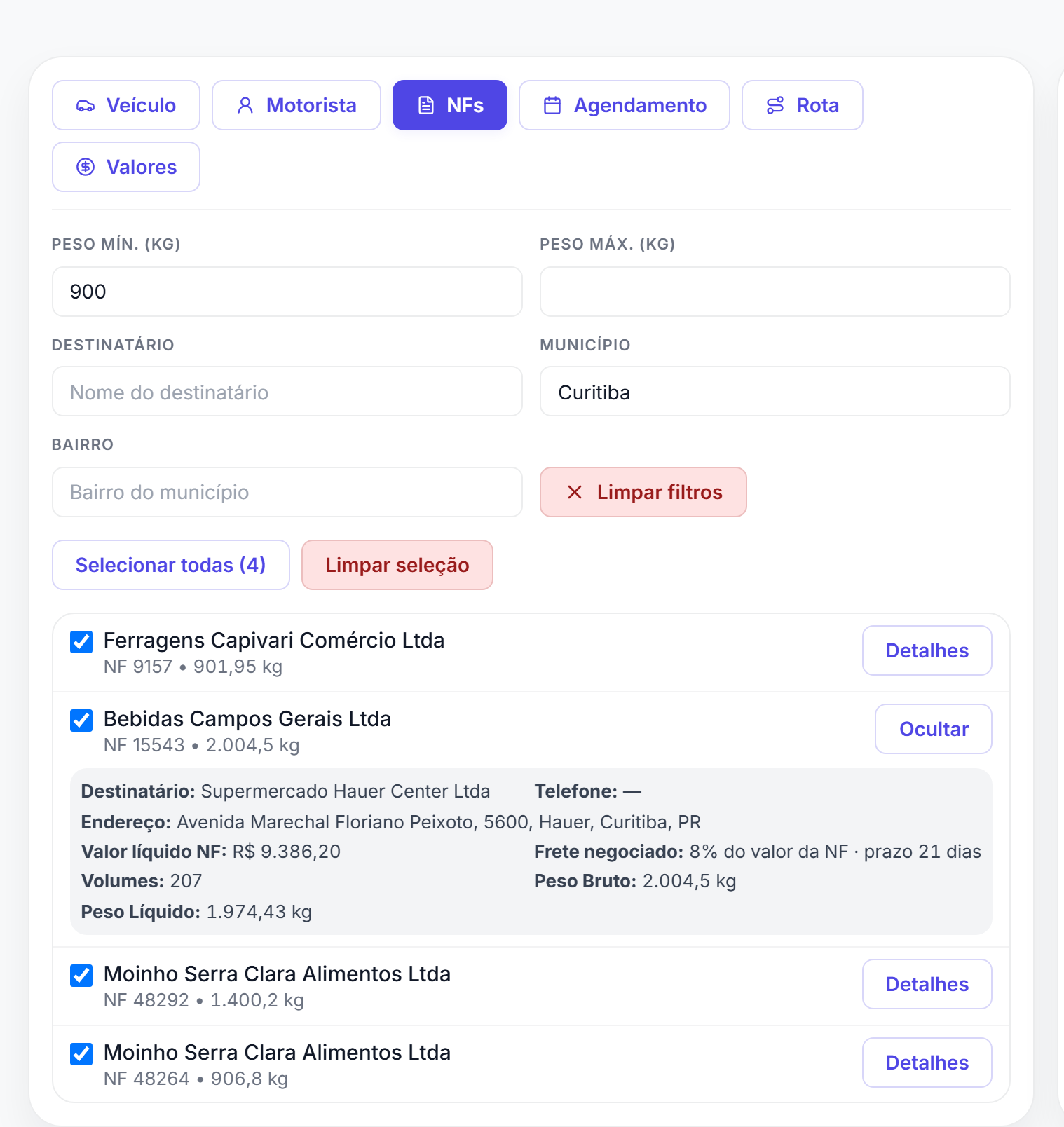Click the route icon on Rota tab
This screenshot has height=1127, width=1064.
pos(775,106)
